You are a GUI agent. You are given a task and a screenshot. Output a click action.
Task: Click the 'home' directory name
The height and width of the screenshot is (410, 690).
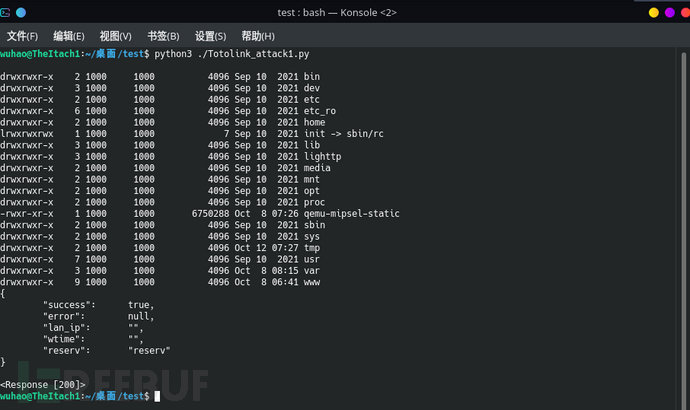coord(315,122)
